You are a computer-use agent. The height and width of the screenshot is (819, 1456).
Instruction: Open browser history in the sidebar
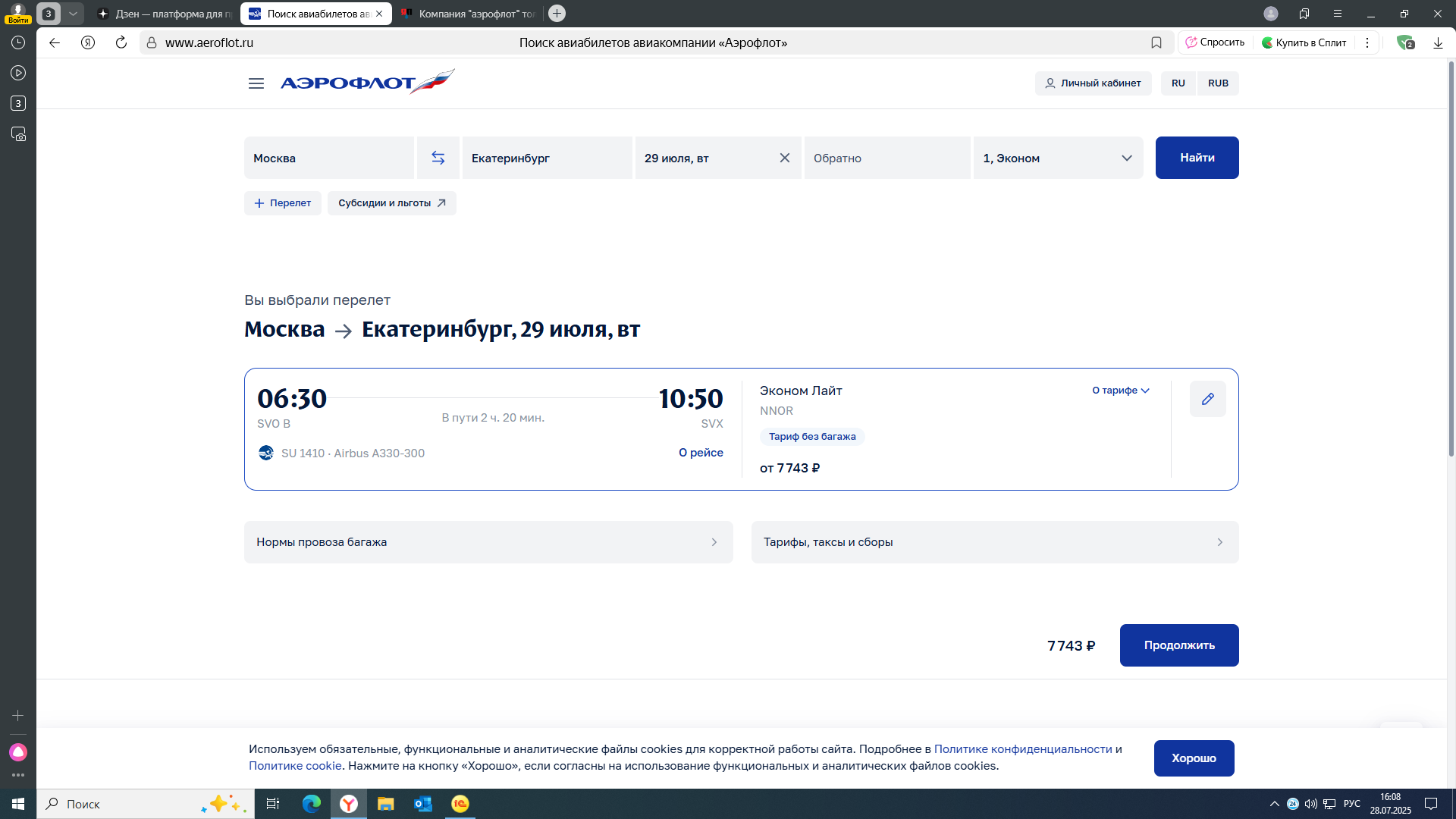click(x=18, y=42)
